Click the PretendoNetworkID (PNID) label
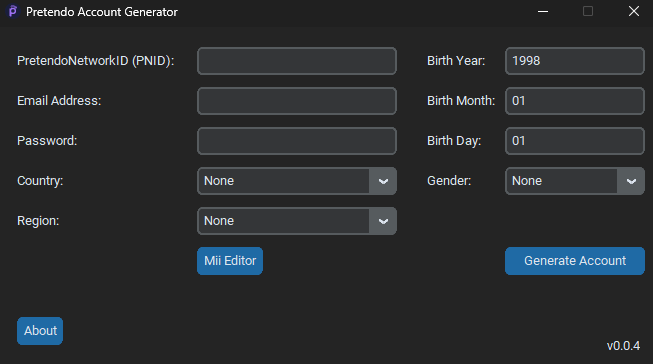 point(95,61)
